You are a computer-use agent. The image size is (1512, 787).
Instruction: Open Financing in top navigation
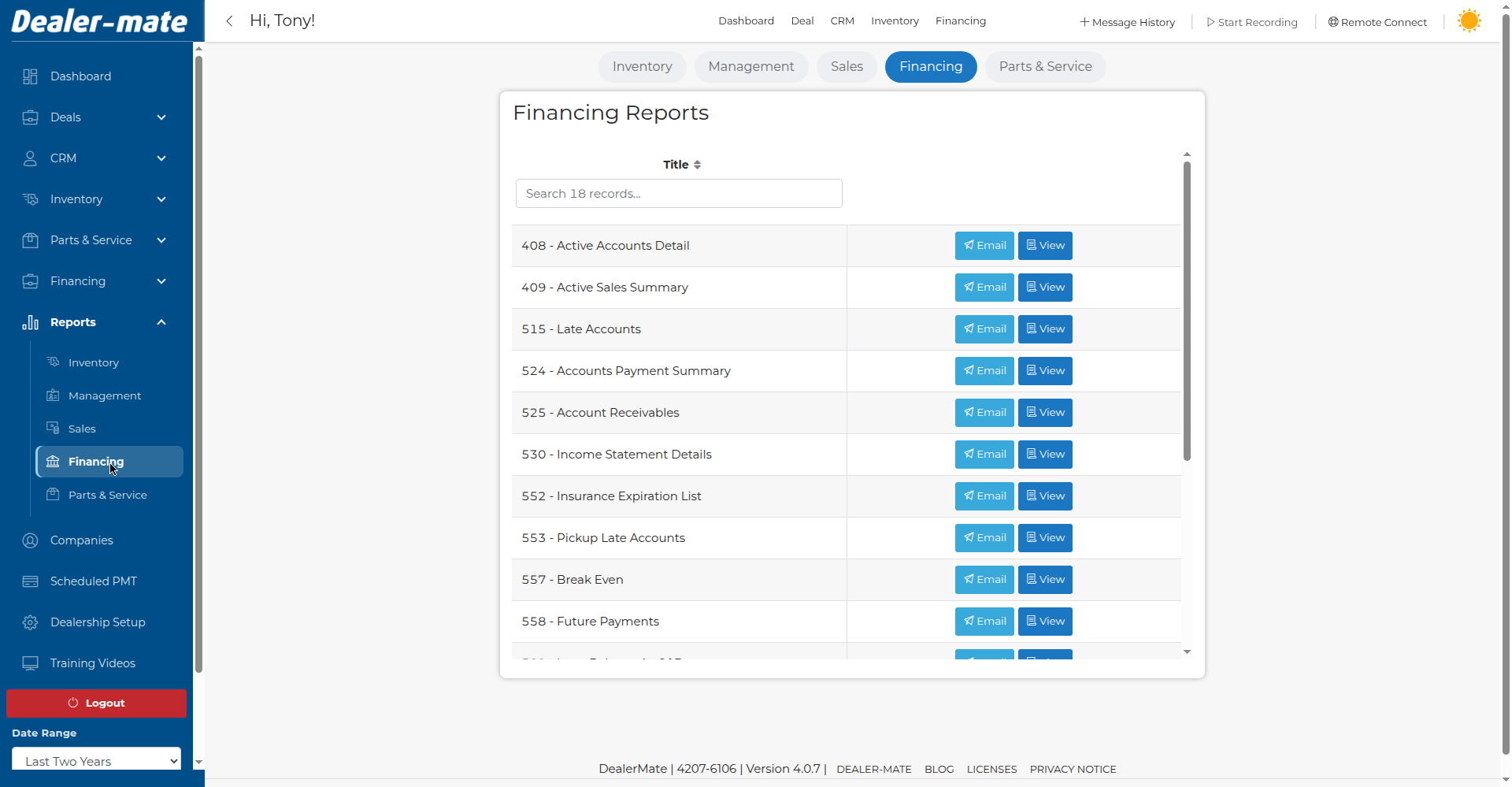(x=961, y=21)
